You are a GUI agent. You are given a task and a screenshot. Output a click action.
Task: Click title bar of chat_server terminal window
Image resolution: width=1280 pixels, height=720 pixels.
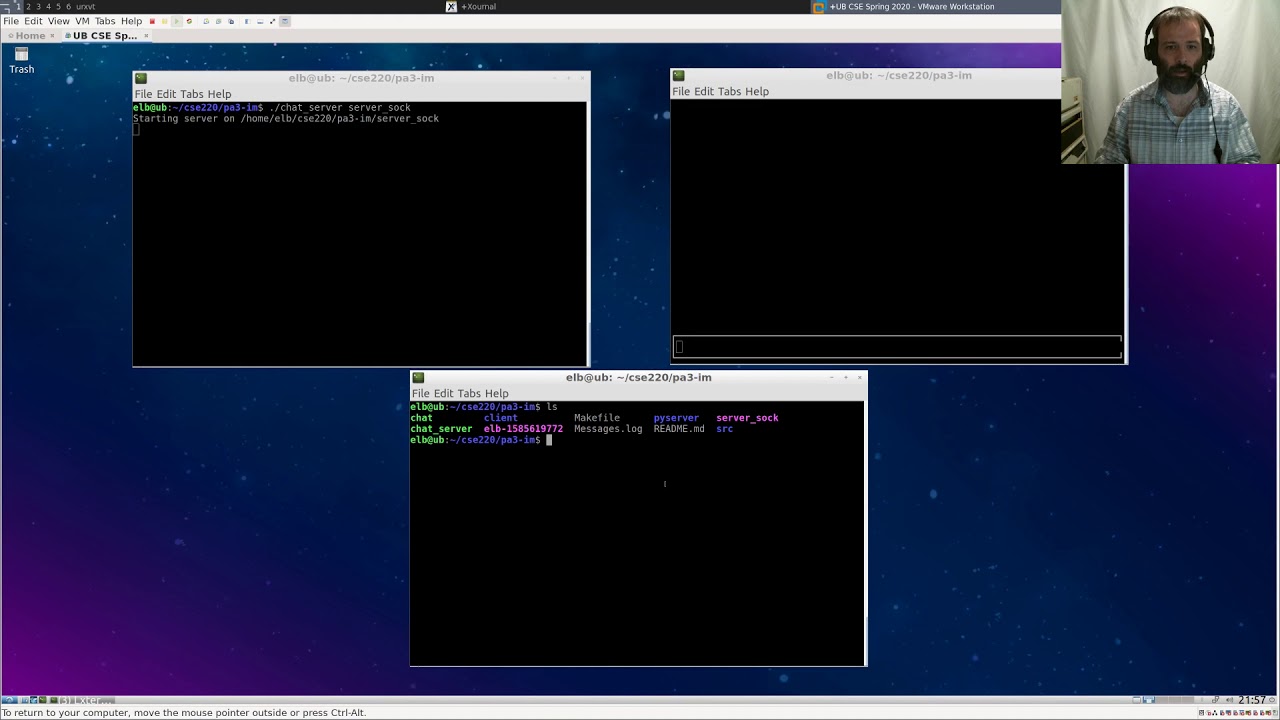point(361,78)
